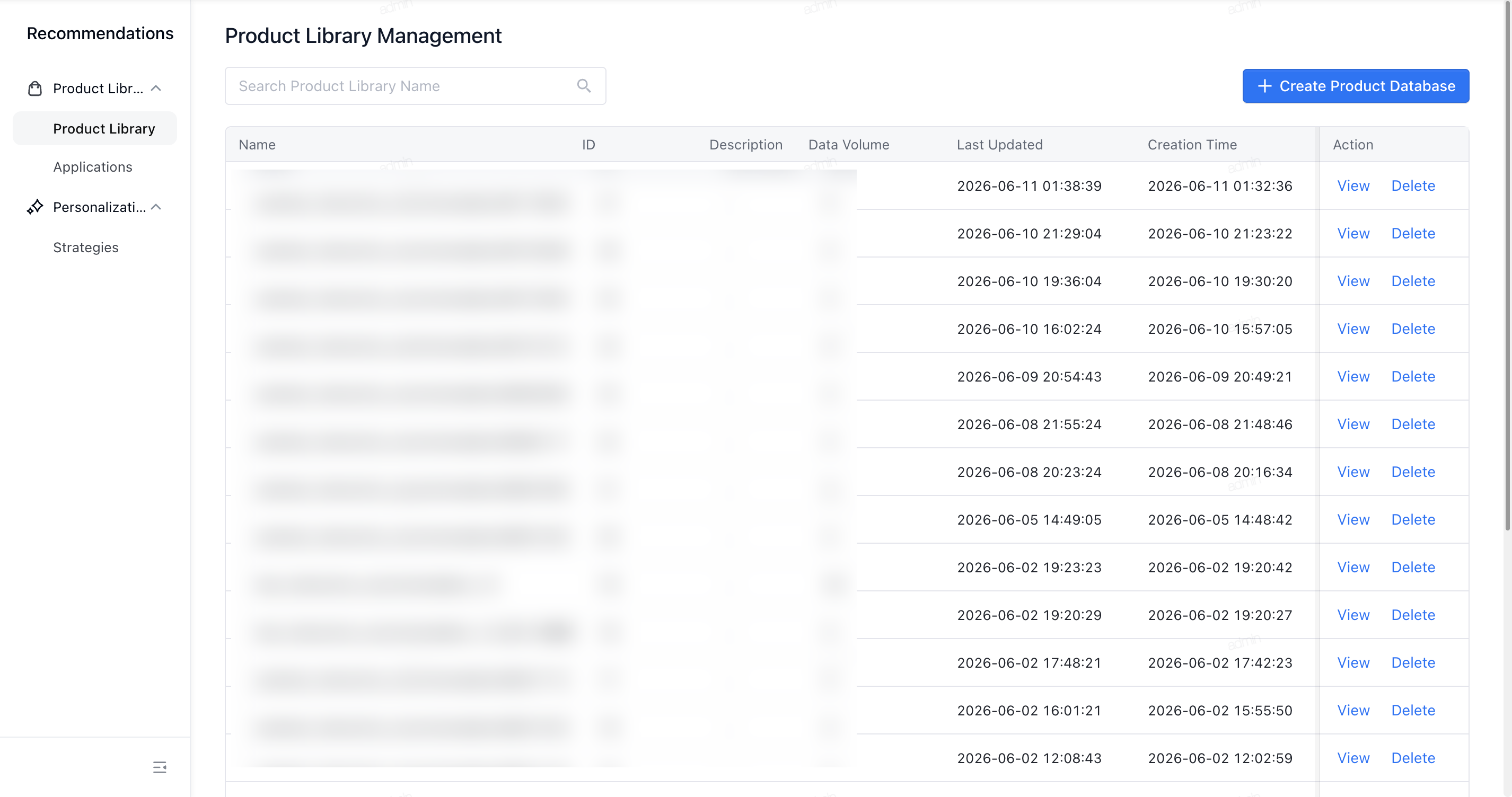Delete library created 2026-06-10 21:23:22
Image resolution: width=1512 pixels, height=797 pixels.
1413,234
